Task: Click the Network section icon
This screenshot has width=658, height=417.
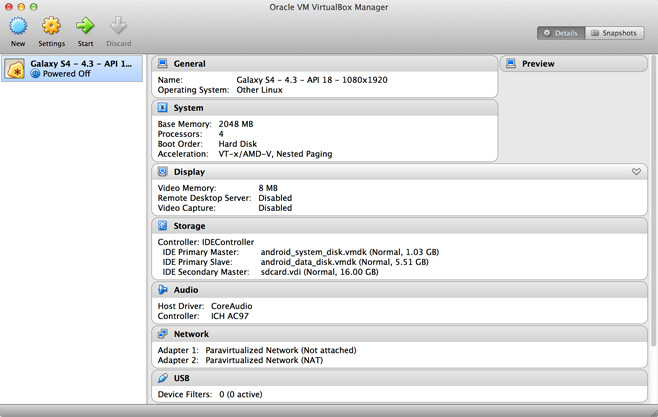Action: [x=162, y=334]
